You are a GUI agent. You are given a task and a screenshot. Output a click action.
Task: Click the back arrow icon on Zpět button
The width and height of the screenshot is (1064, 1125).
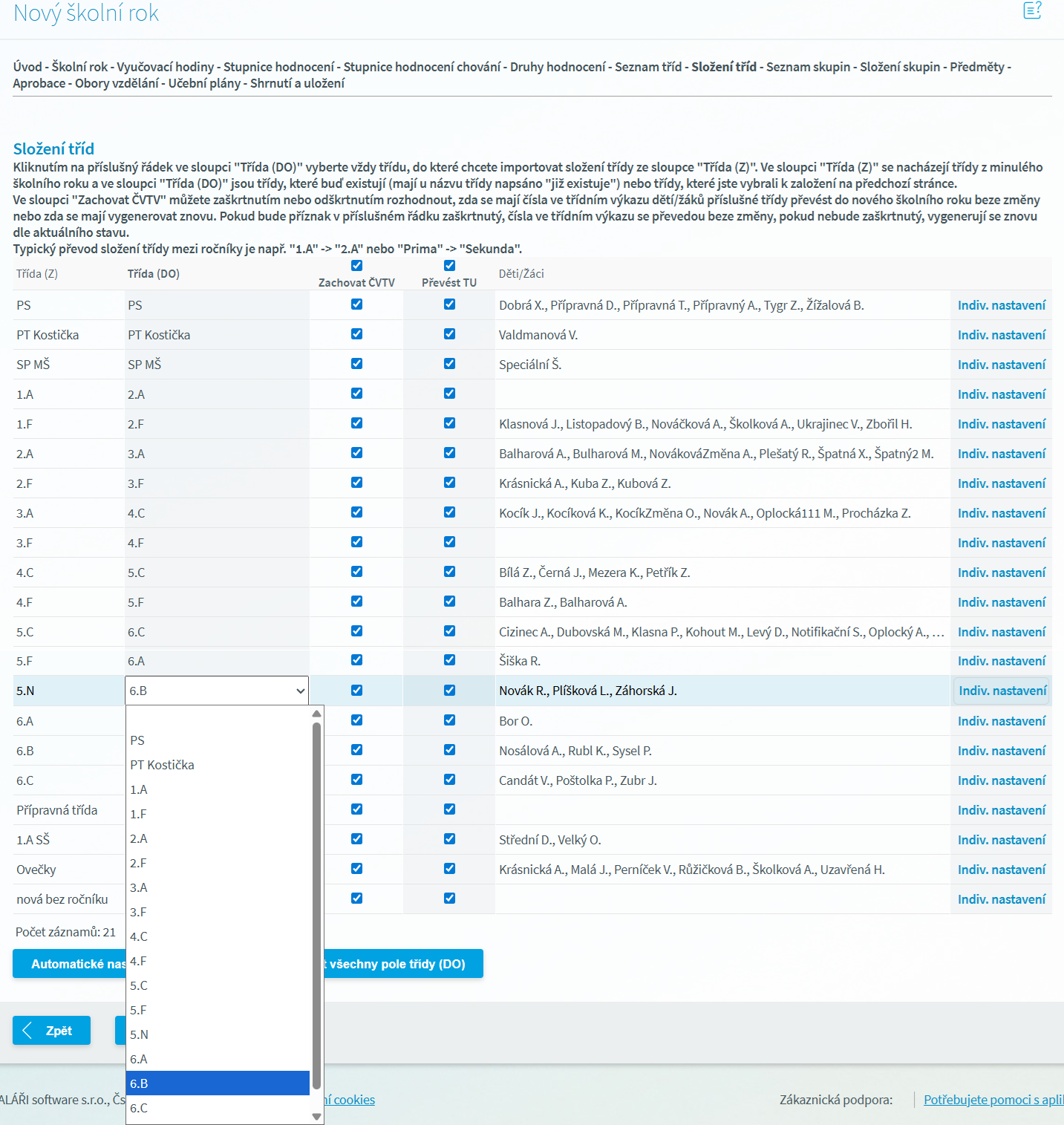(28, 1030)
